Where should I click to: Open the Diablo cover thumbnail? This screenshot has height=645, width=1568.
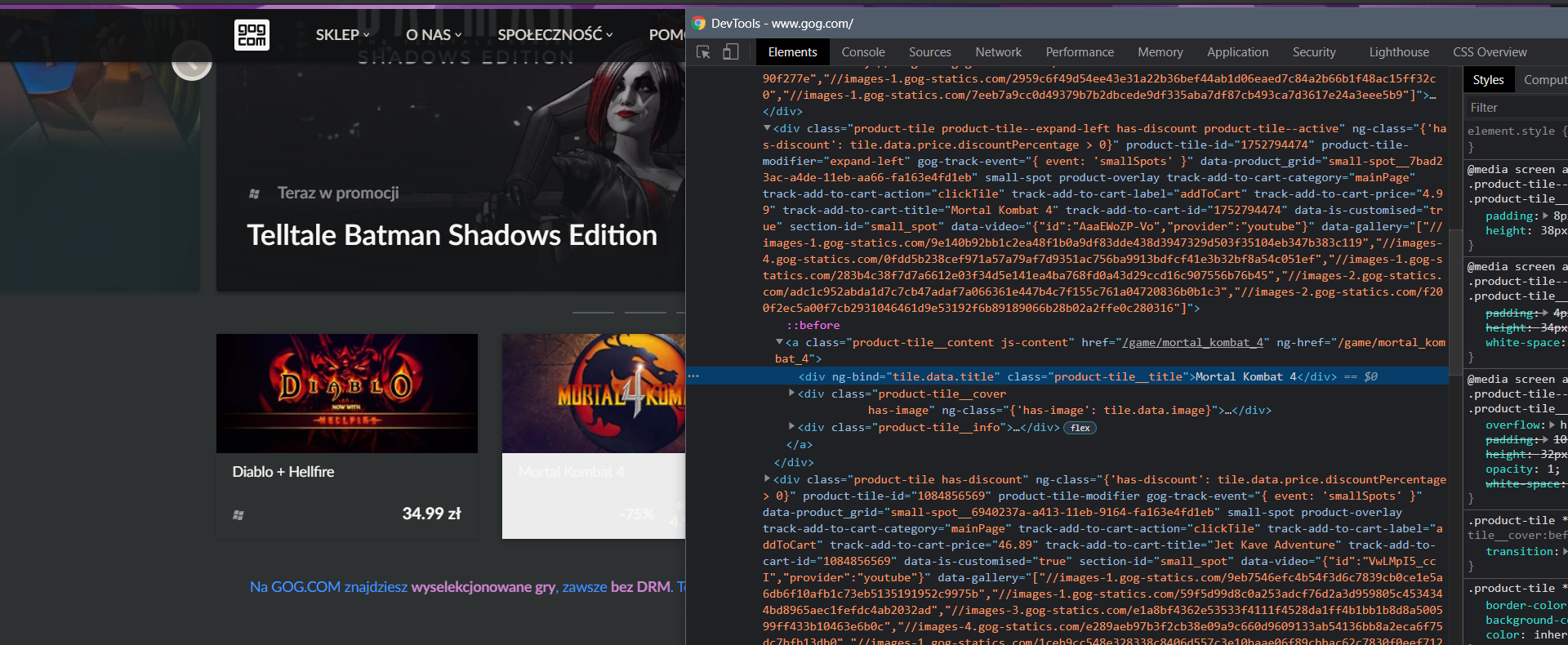347,394
